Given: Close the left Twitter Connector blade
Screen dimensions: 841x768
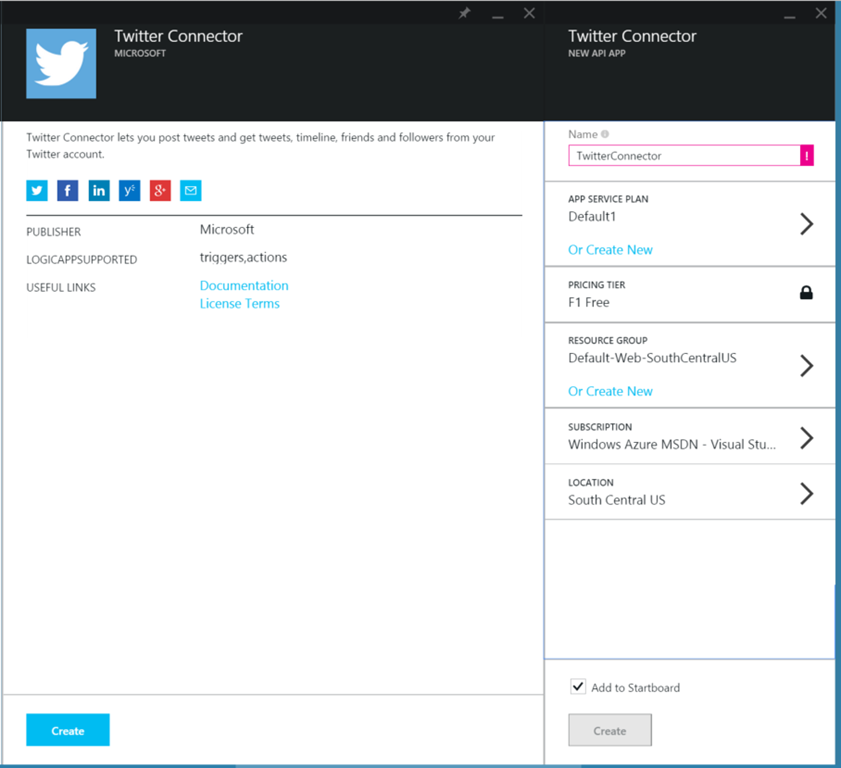Looking at the screenshot, I should [529, 13].
